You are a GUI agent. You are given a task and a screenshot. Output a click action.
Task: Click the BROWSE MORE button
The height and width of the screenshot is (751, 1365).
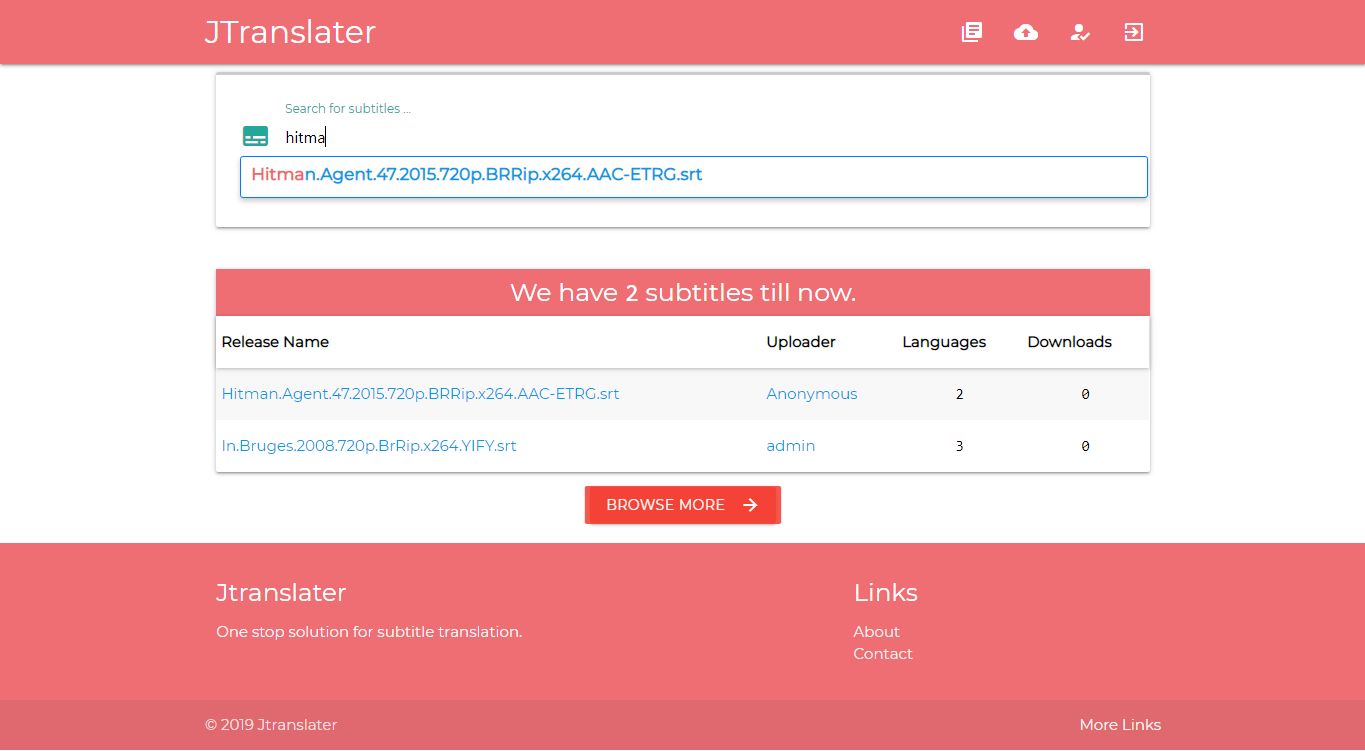pos(683,505)
